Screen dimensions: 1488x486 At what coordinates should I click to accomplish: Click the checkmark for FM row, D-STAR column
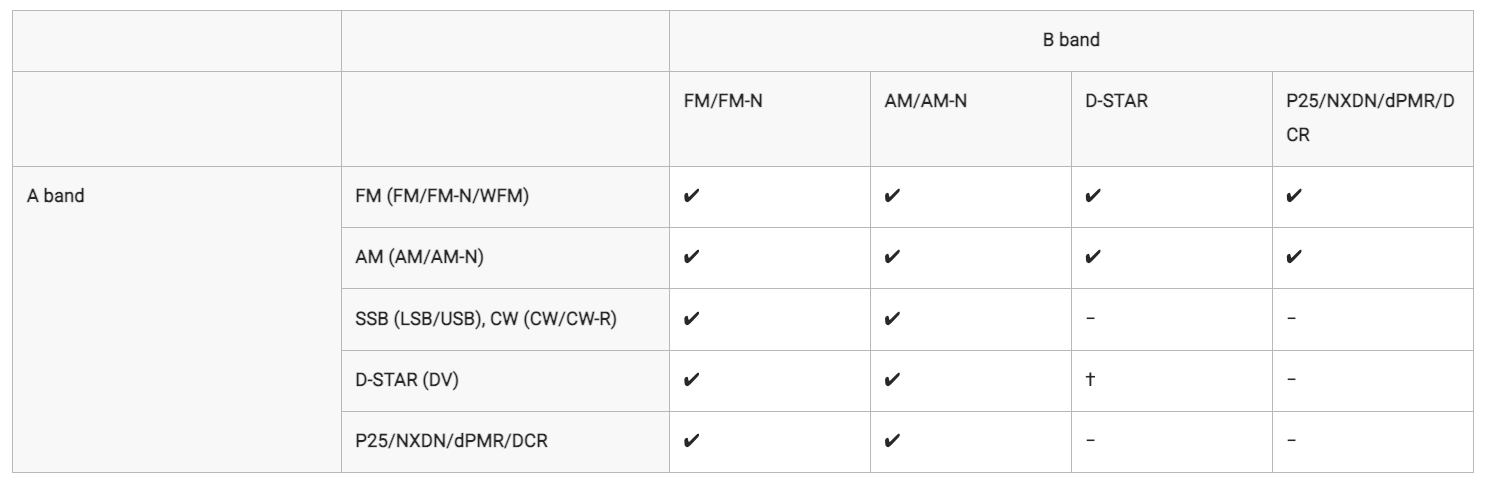[1091, 195]
